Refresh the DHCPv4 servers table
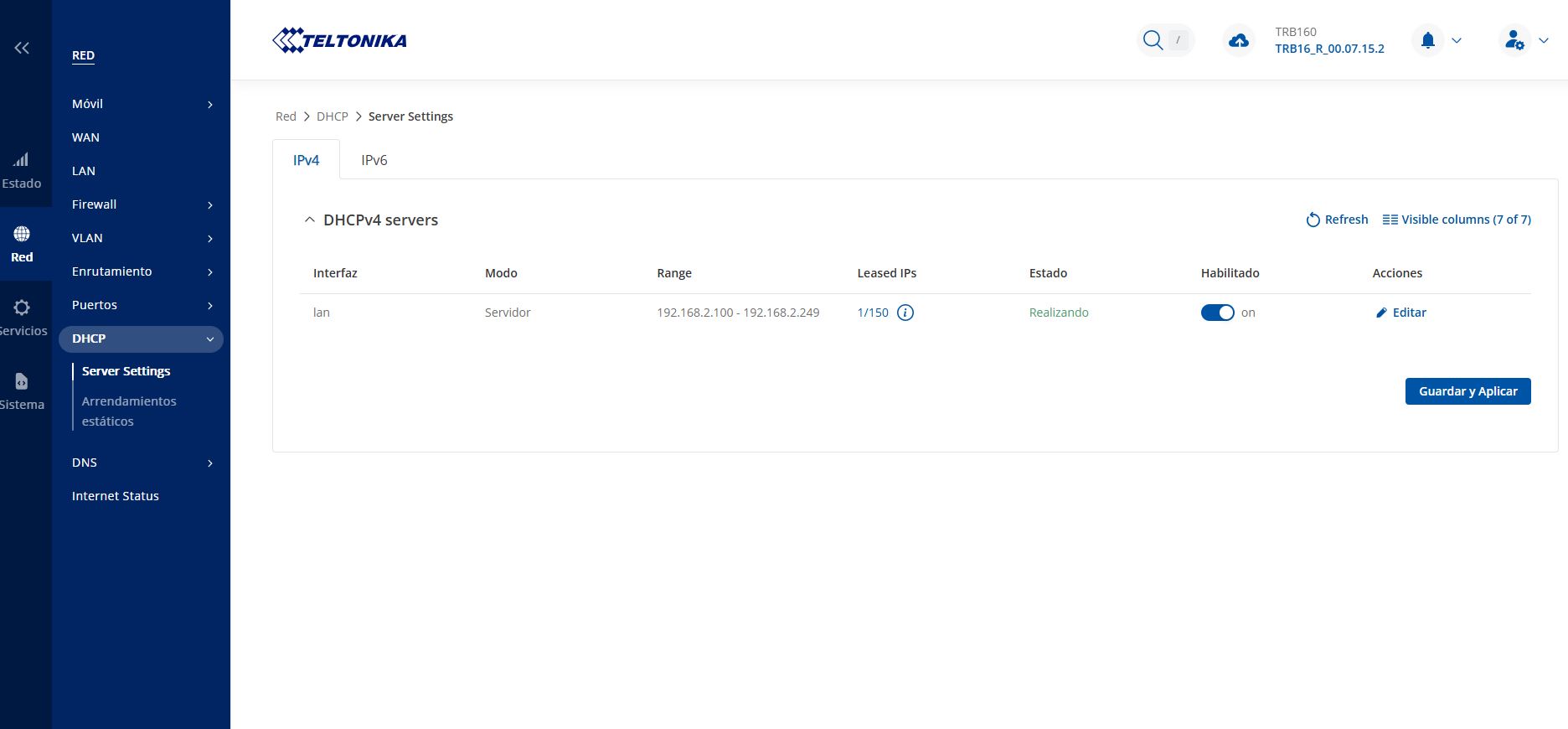The image size is (1568, 729). point(1337,220)
